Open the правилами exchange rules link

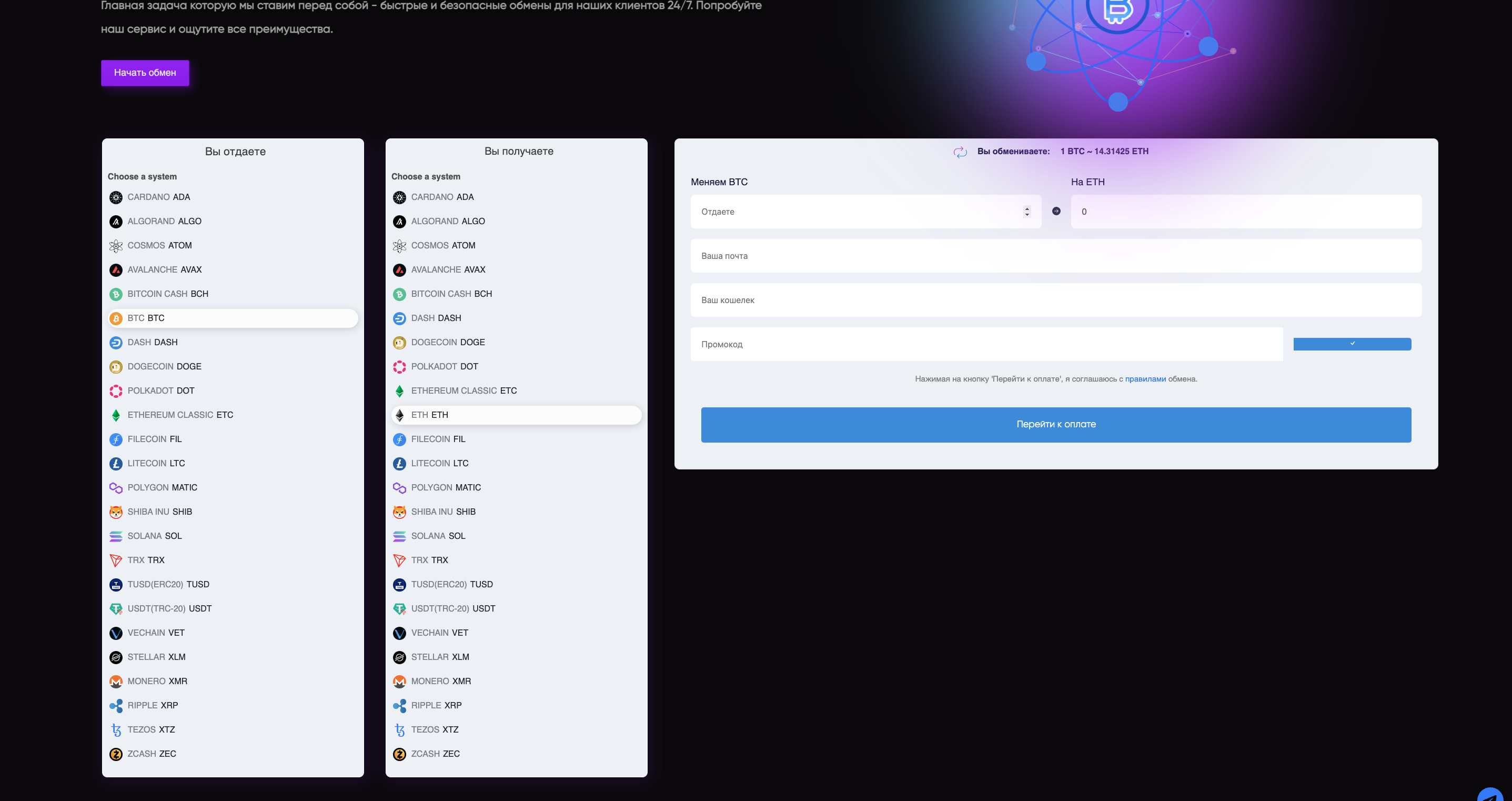(x=1145, y=379)
